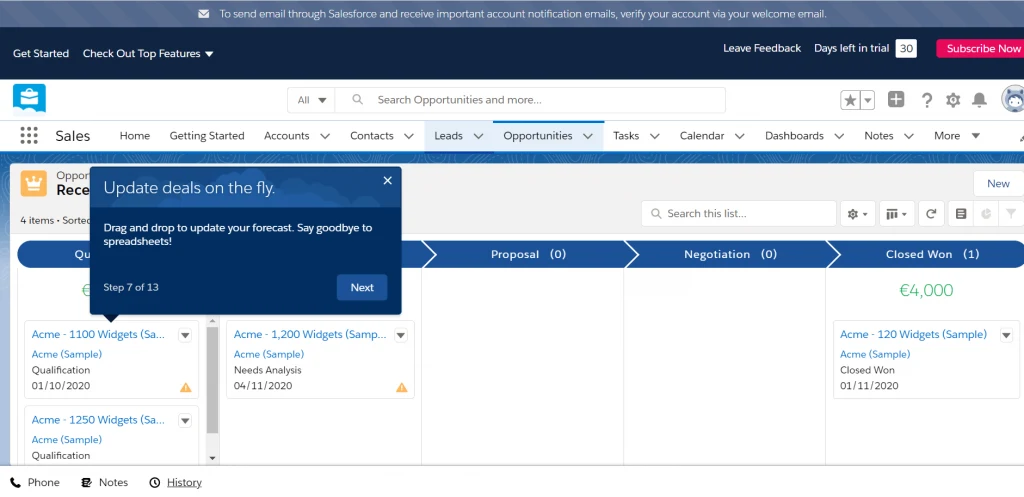Switch to the Dashboards tab
The height and width of the screenshot is (497, 1024).
pyautogui.click(x=794, y=136)
